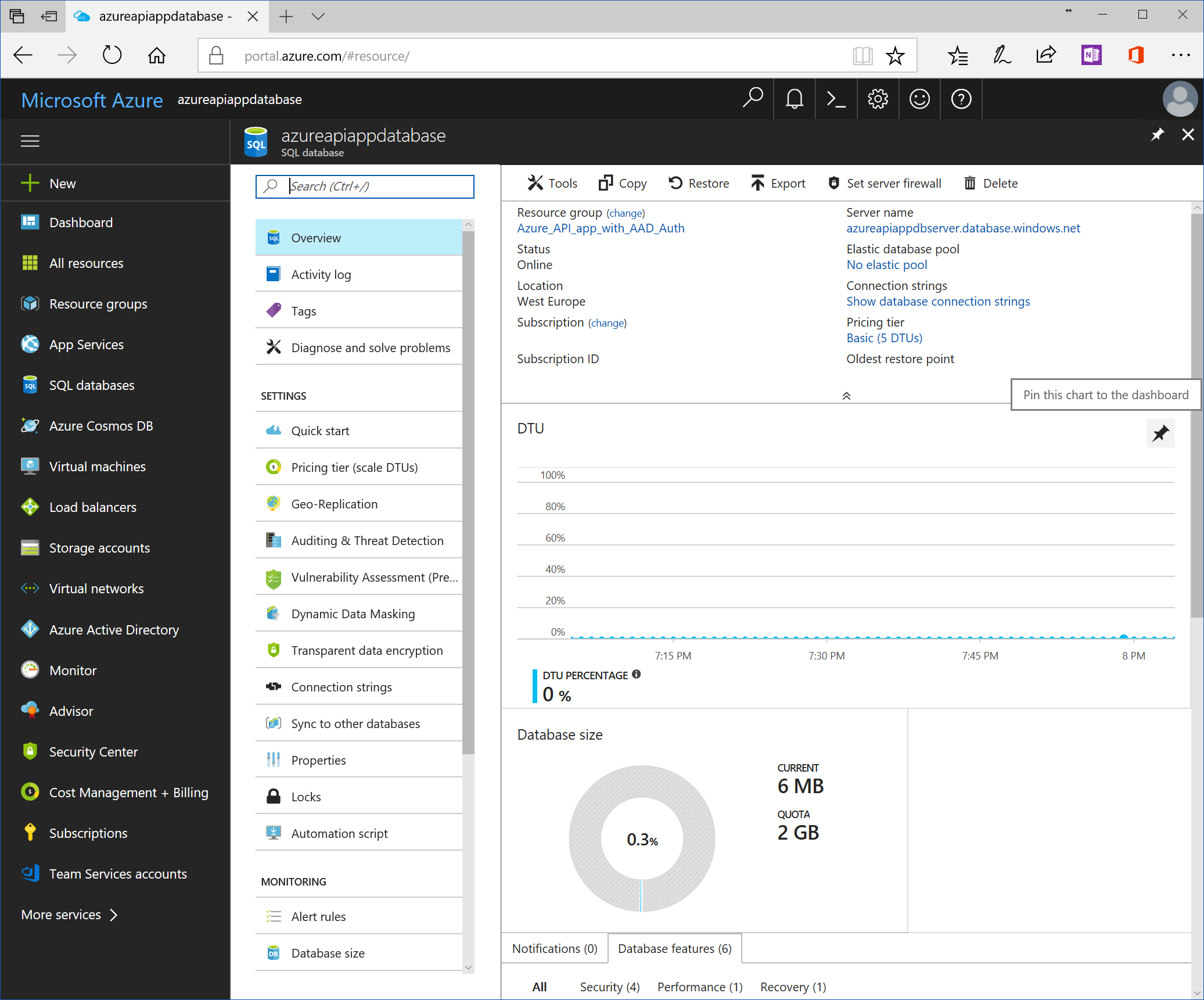Screen dimensions: 1204x1000
Task: Open browser tab list dropdown arrow
Action: coord(318,16)
